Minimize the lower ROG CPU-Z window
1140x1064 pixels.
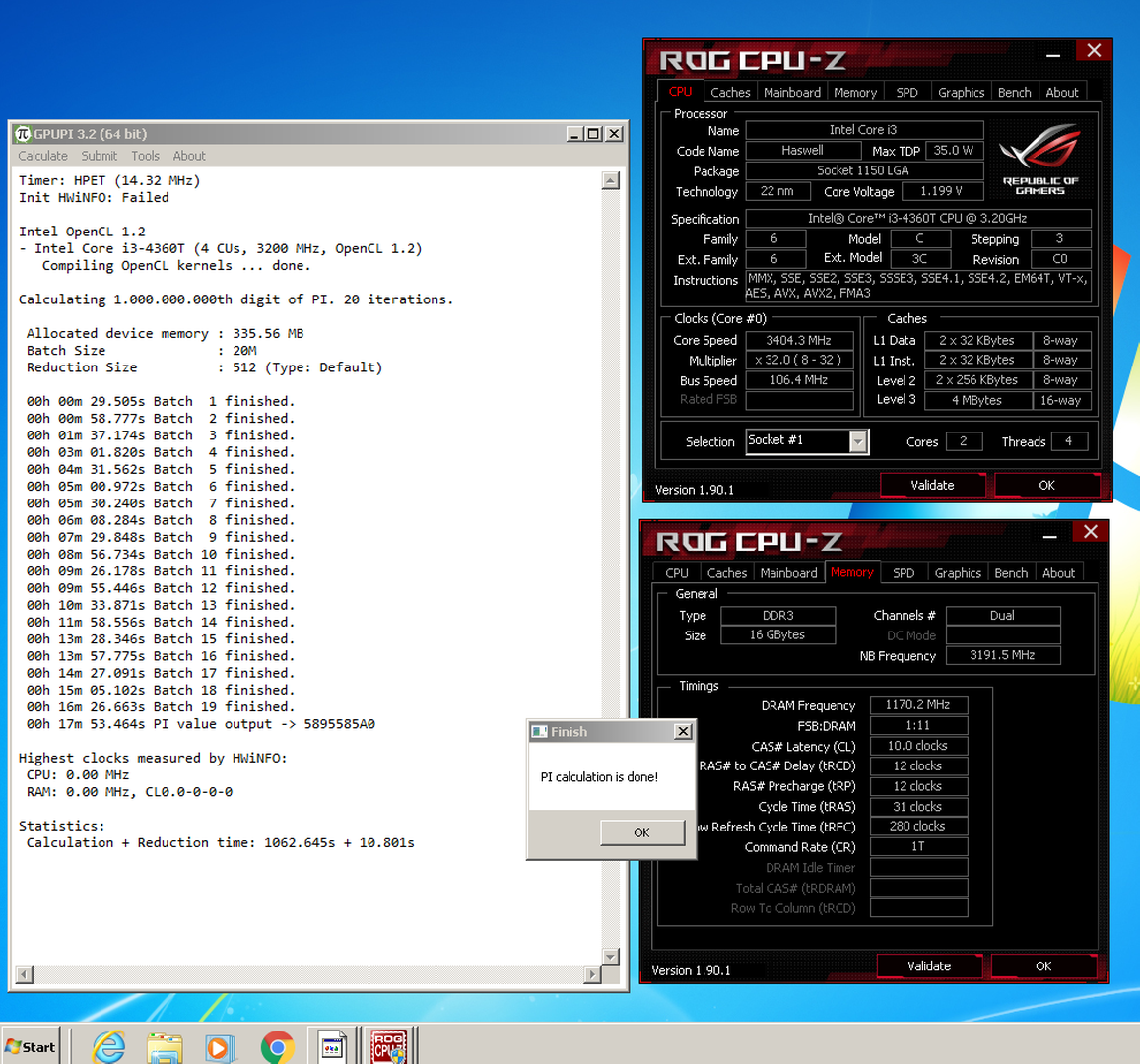[x=1049, y=535]
